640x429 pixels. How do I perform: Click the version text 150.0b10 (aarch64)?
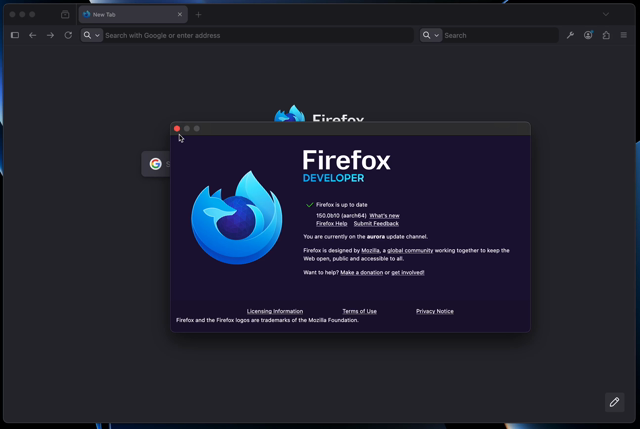(341, 216)
